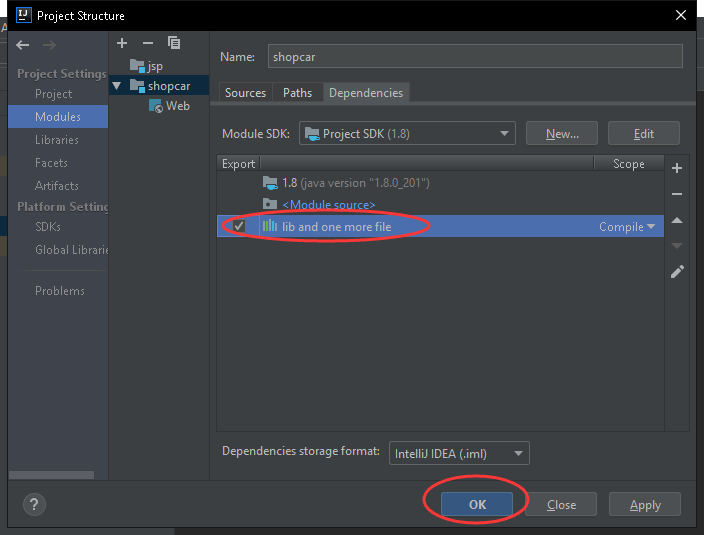704x535 pixels.
Task: Select Modules in the sidebar
Action: 58,117
